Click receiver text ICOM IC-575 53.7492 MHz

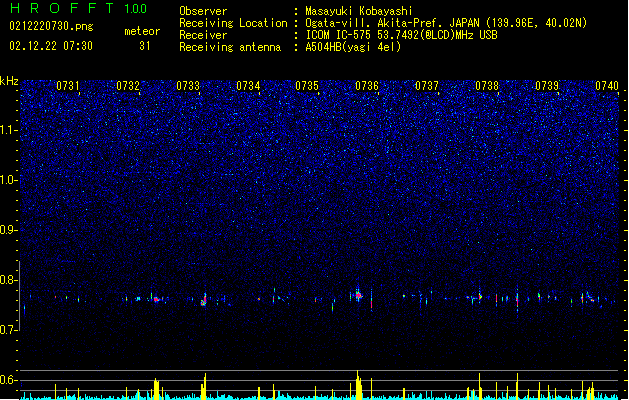(x=401, y=35)
